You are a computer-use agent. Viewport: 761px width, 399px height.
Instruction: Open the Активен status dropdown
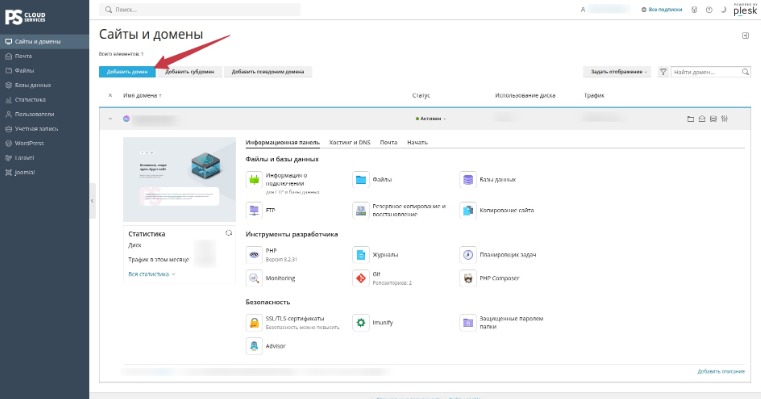tap(430, 119)
